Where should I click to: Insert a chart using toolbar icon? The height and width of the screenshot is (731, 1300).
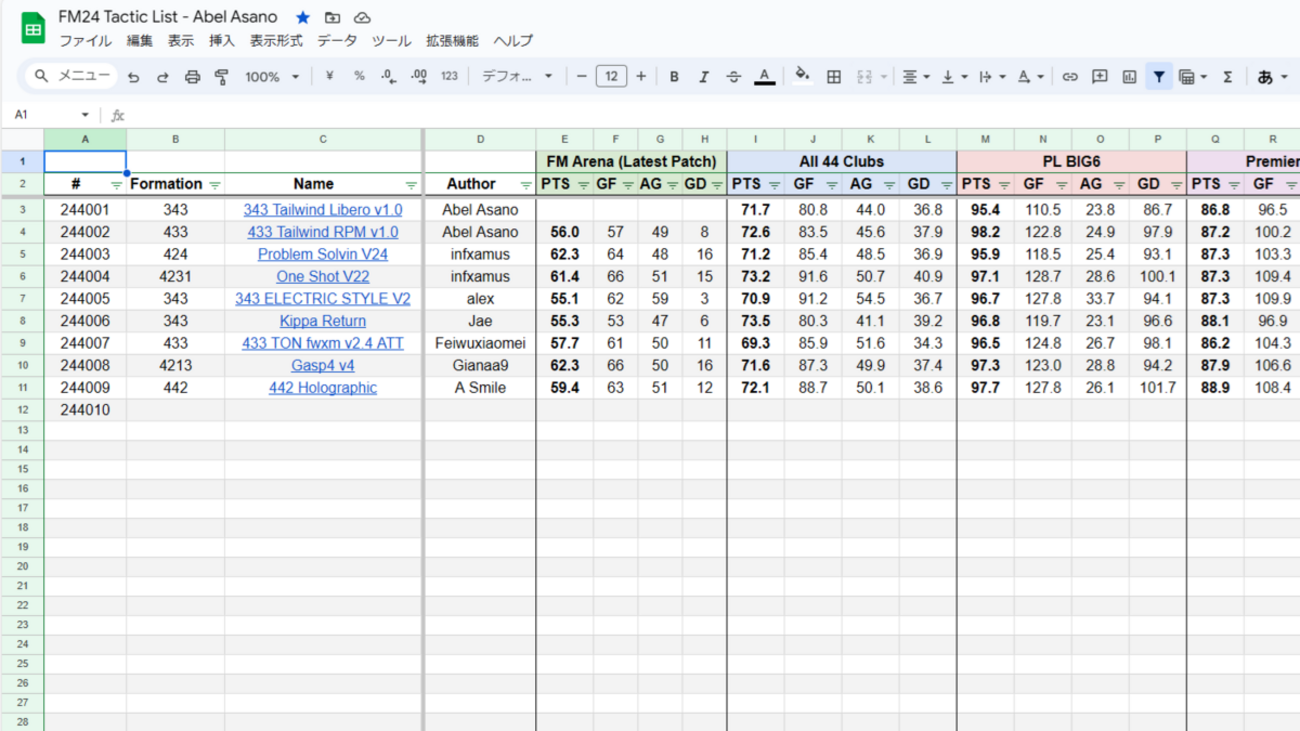(x=1129, y=77)
